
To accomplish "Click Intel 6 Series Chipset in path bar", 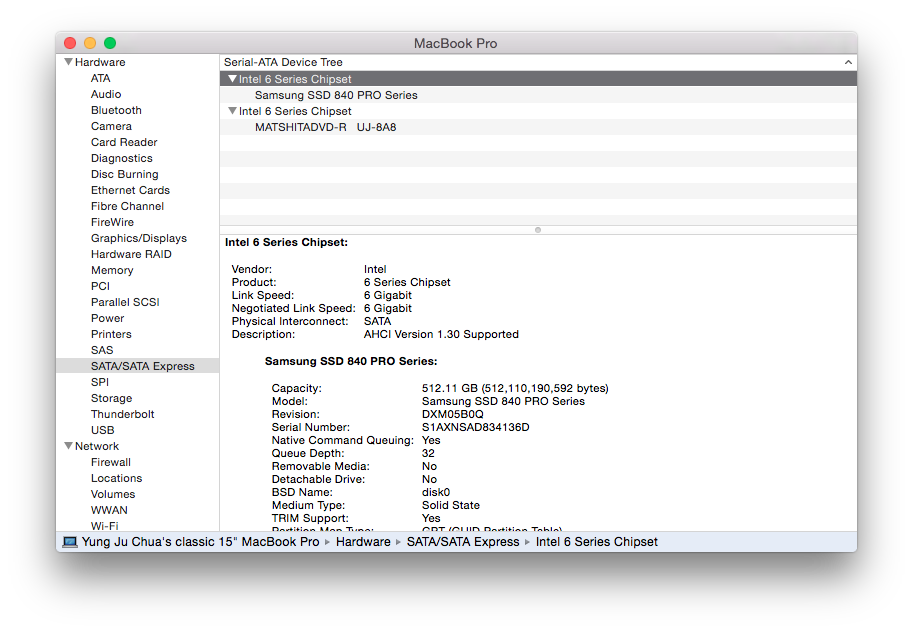I will 597,542.
